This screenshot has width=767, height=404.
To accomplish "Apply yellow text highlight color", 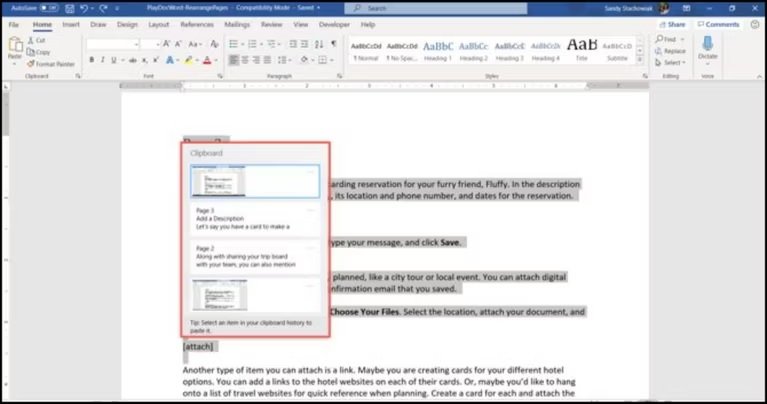I will coord(188,60).
